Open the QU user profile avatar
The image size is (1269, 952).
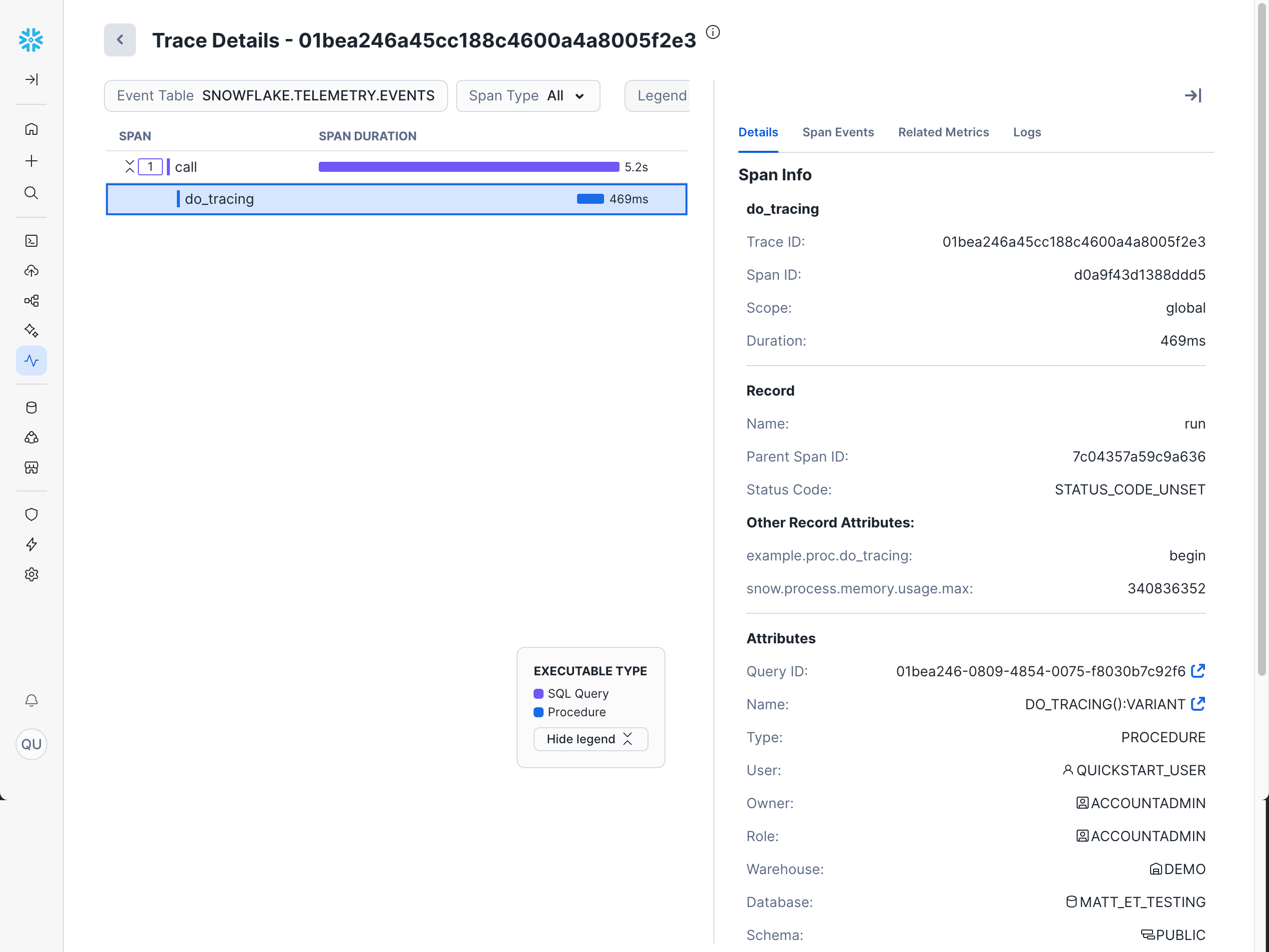(31, 744)
